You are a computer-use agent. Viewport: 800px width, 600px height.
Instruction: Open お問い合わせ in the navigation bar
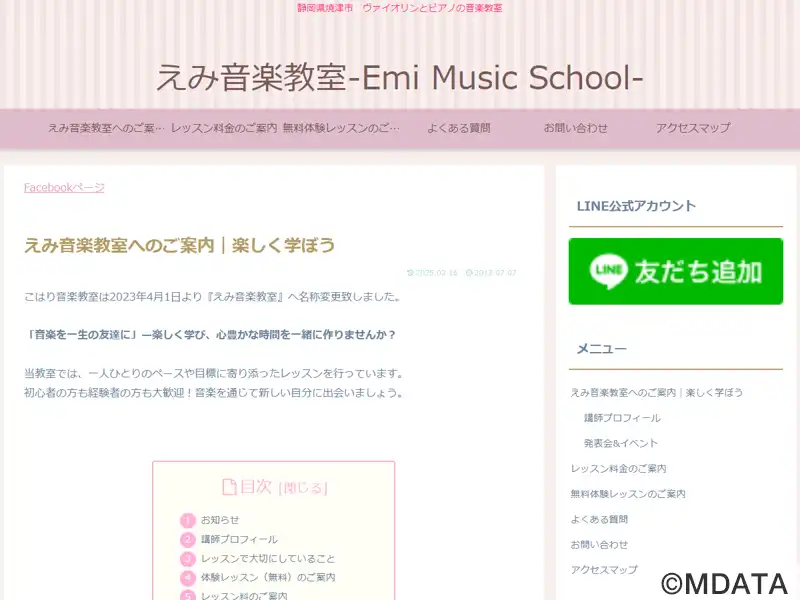click(576, 128)
